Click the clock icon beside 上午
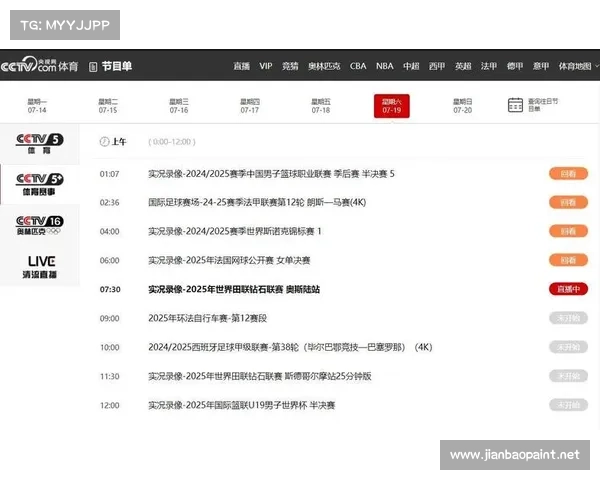The height and width of the screenshot is (480, 600). (x=104, y=142)
